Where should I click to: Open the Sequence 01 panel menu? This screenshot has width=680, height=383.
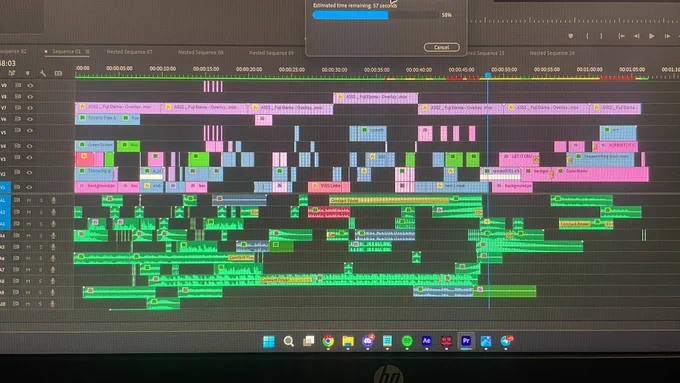click(87, 52)
